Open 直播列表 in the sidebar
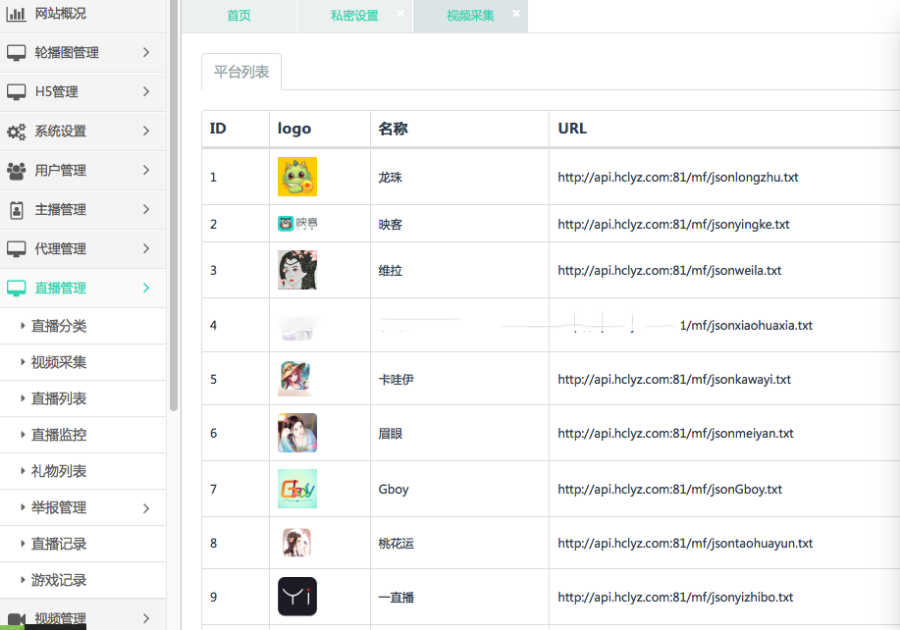Image resolution: width=900 pixels, height=630 pixels. pos(59,399)
